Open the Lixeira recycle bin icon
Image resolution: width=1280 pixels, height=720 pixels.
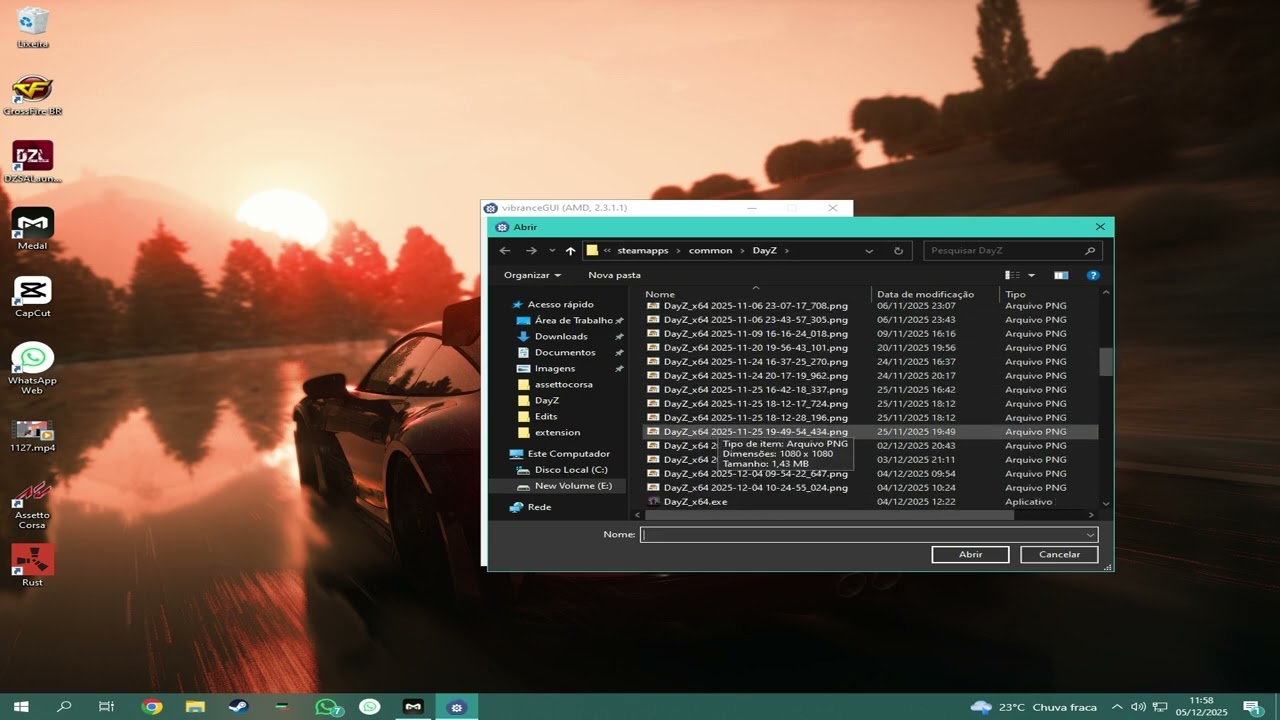tap(32, 27)
